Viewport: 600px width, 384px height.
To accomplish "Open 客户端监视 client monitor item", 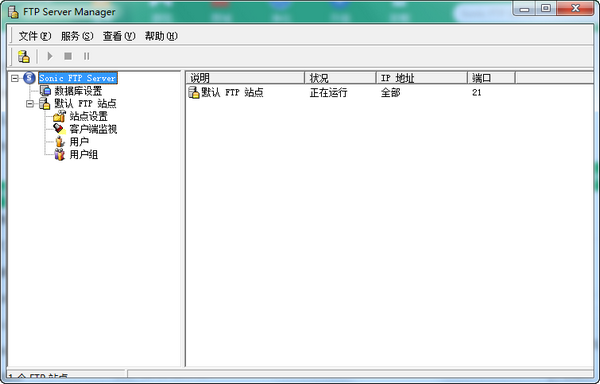I will pyautogui.click(x=93, y=129).
